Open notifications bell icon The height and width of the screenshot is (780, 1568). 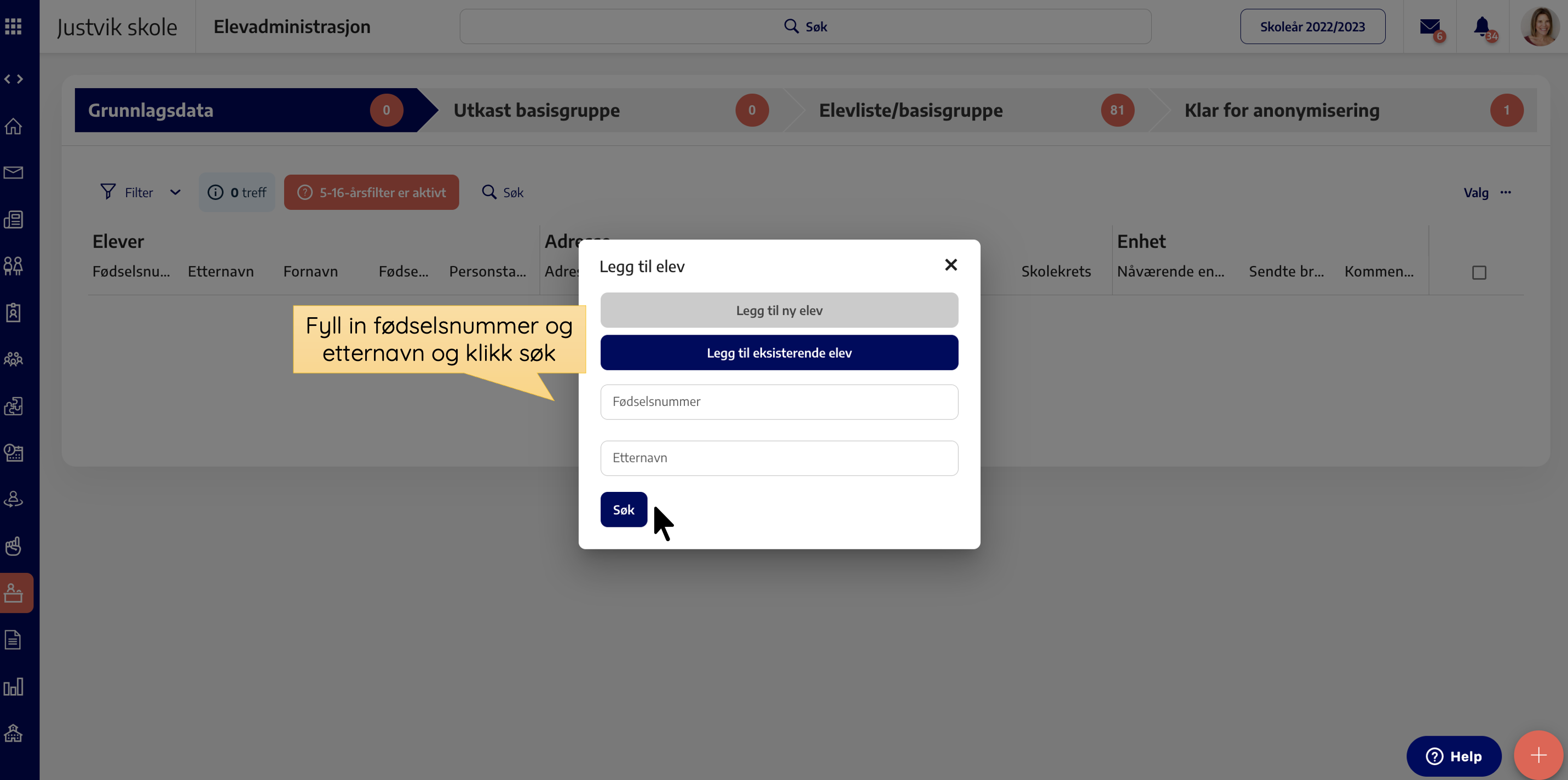tap(1482, 27)
